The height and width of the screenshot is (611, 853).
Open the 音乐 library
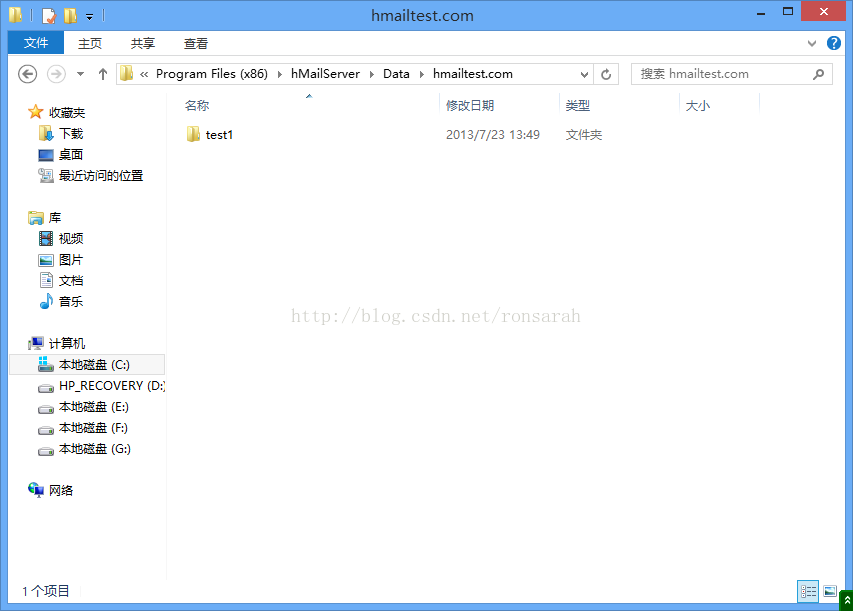pyautogui.click(x=71, y=301)
